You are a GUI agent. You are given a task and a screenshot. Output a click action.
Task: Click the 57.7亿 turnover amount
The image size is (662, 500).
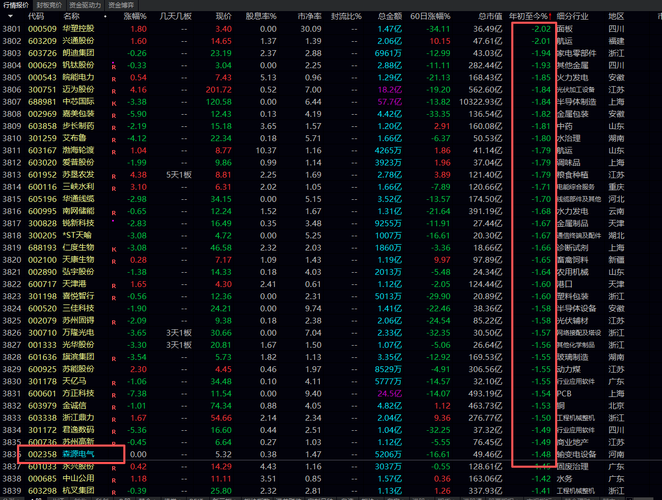(390, 102)
